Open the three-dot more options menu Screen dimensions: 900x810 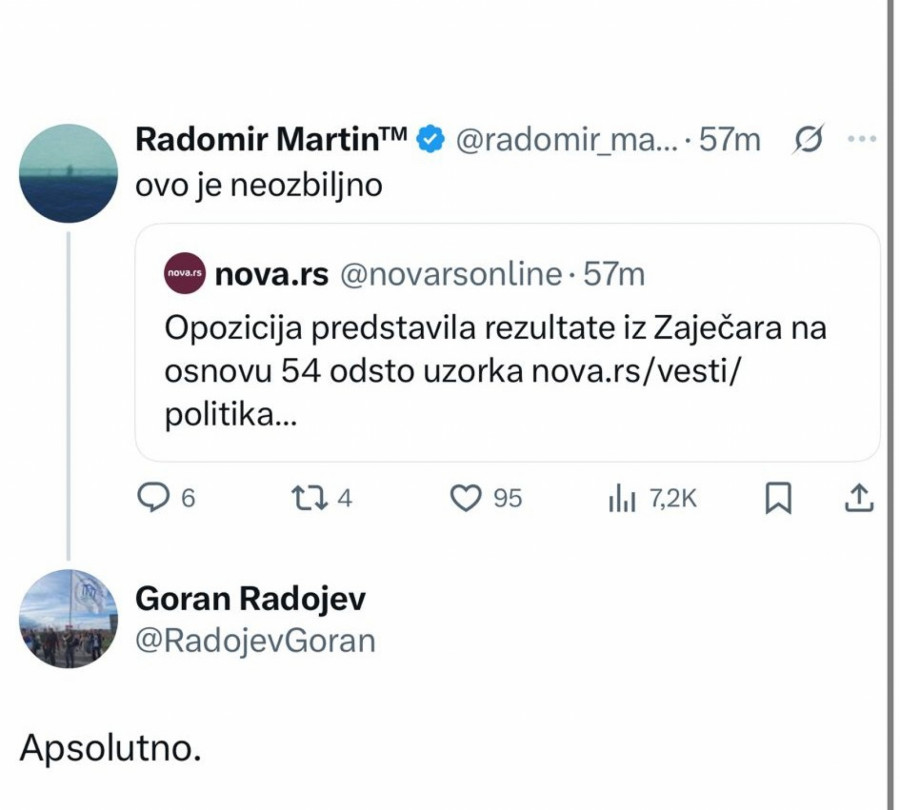click(860, 141)
